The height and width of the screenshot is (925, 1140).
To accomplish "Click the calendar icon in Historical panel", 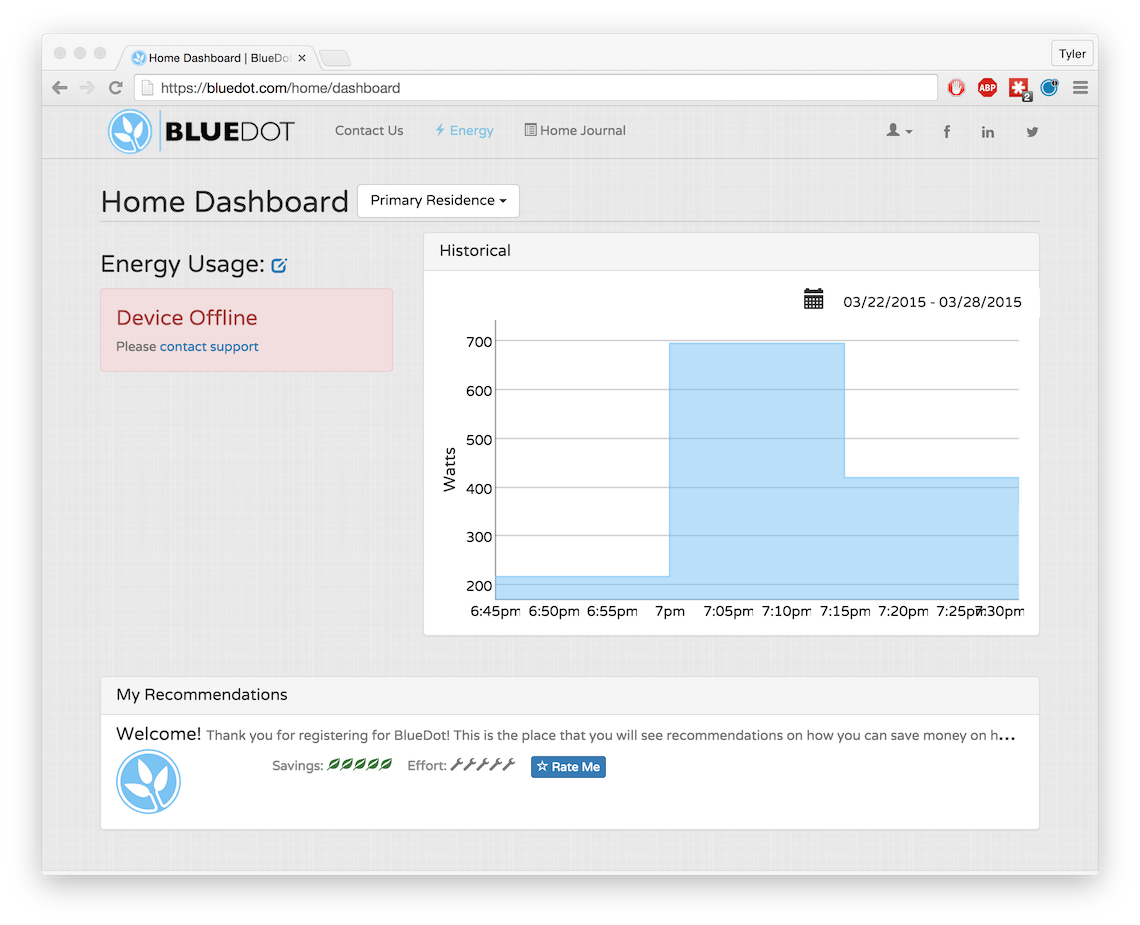I will click(814, 299).
